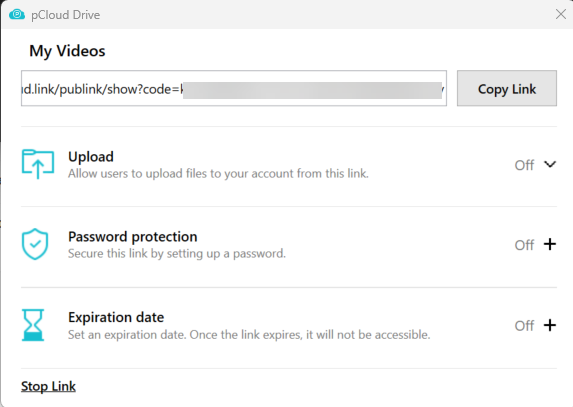The width and height of the screenshot is (573, 407).
Task: Click the pCloud Drive logo icon
Action: coord(17,15)
